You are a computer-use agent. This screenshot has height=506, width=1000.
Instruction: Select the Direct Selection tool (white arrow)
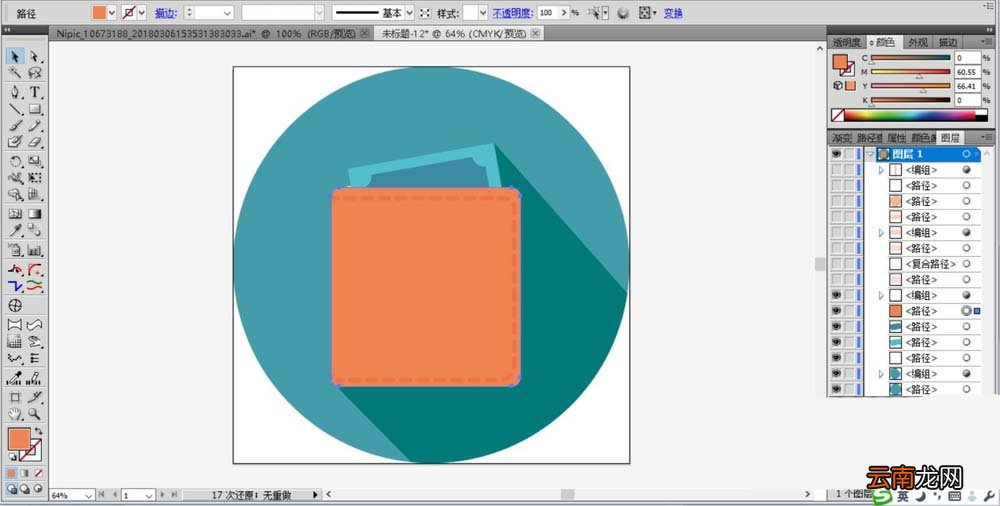(34, 57)
